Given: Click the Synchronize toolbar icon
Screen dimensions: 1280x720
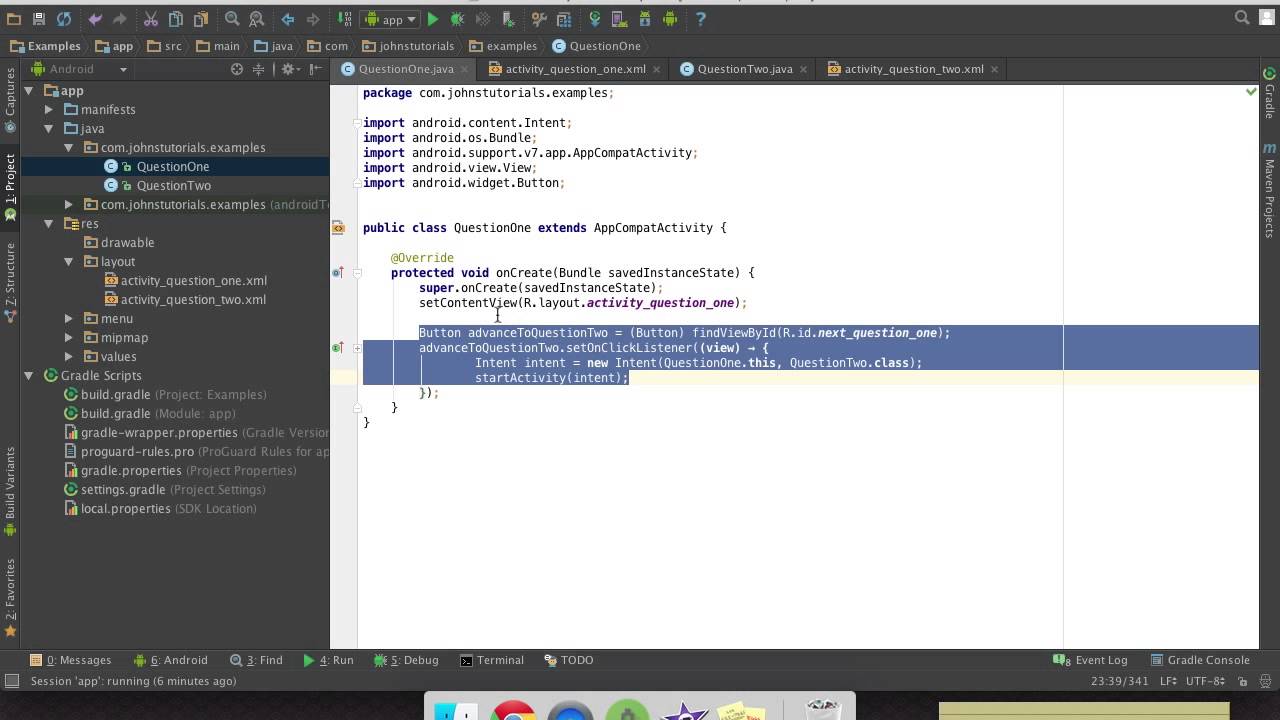Looking at the screenshot, I should pyautogui.click(x=64, y=19).
